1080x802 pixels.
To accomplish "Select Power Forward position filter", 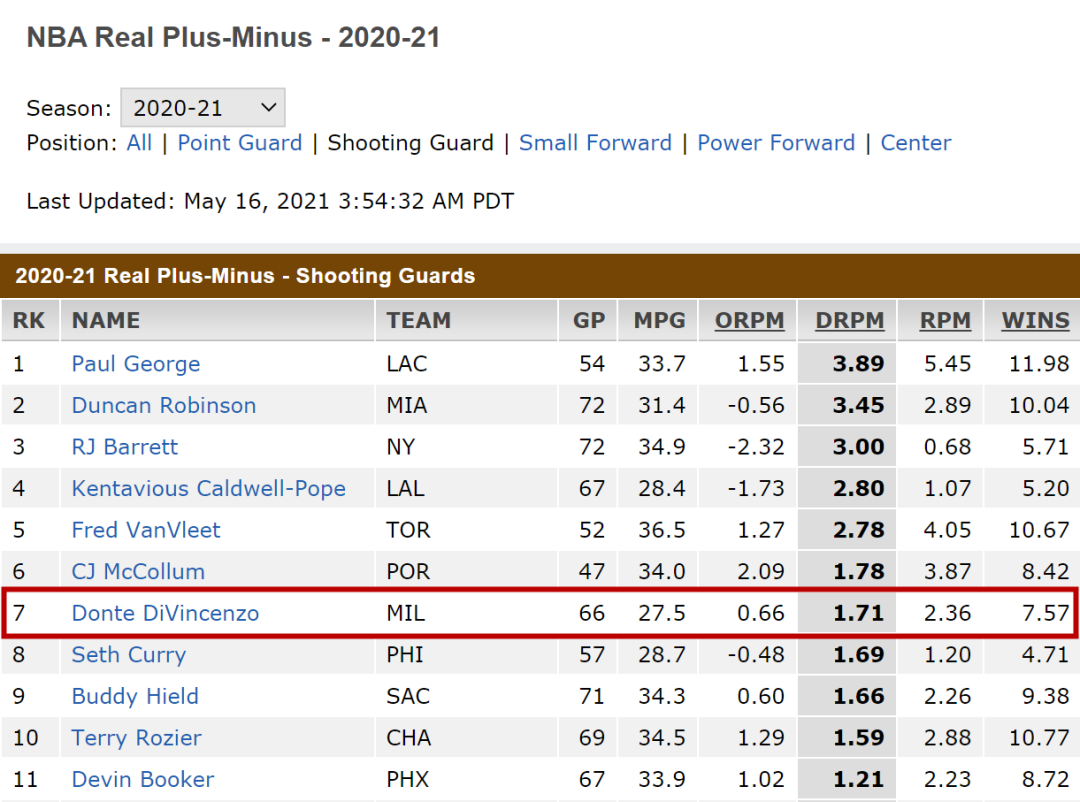I will [x=776, y=143].
